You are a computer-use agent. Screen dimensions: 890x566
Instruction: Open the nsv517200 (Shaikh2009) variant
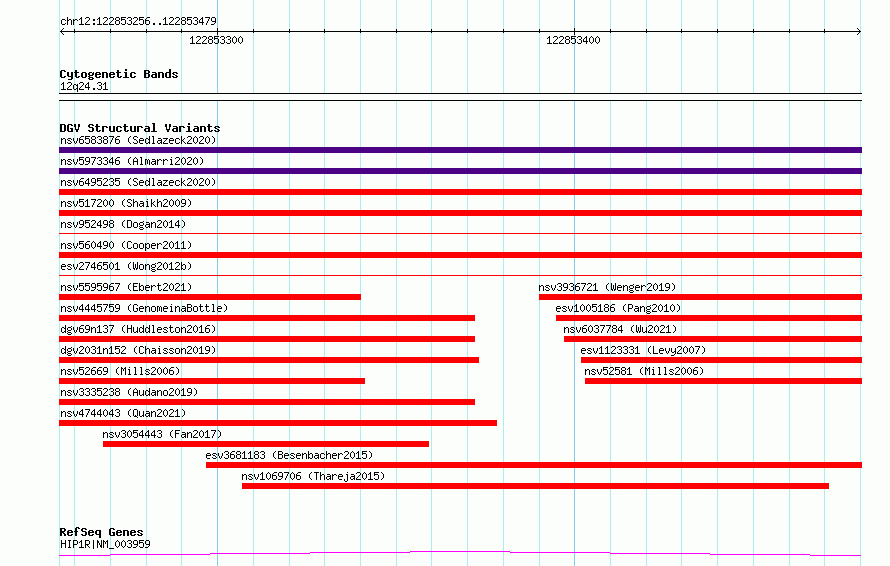pos(126,203)
